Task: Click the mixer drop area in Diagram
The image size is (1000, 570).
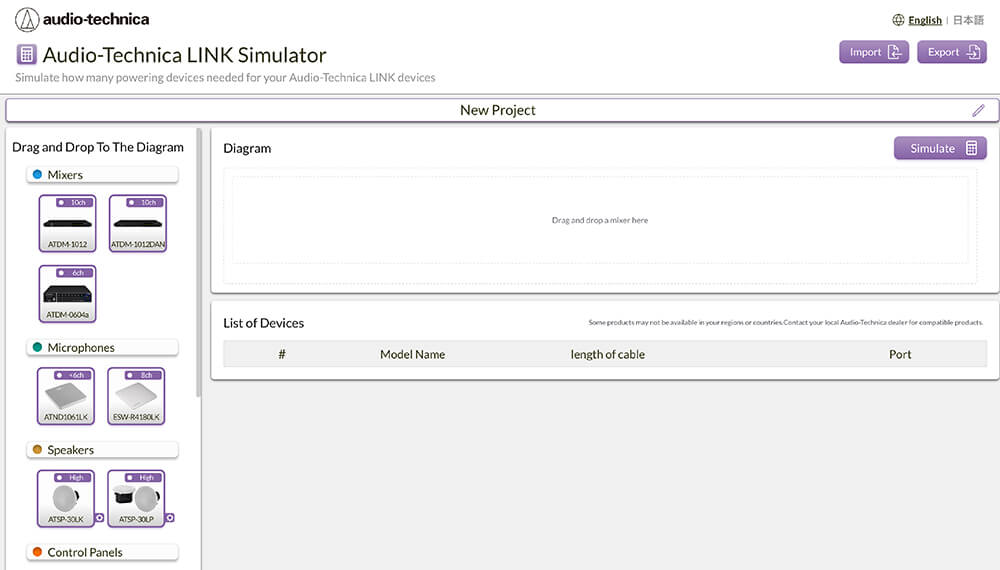Action: [x=599, y=220]
